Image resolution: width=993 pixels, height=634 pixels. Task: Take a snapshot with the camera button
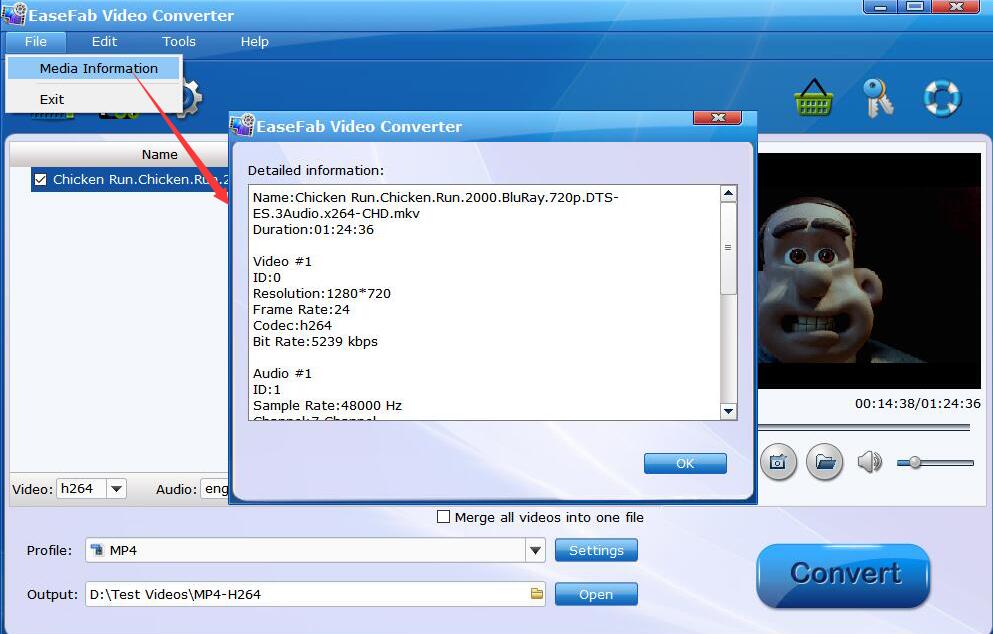pyautogui.click(x=778, y=462)
